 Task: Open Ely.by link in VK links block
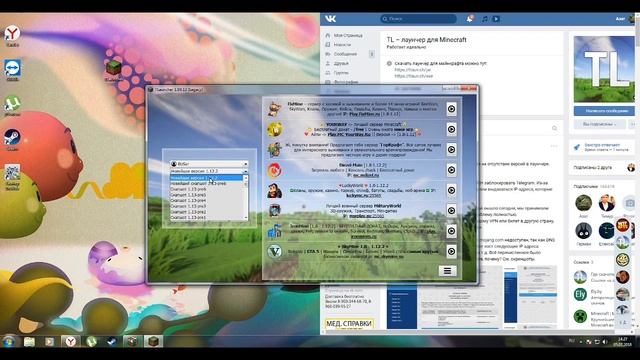click(x=580, y=295)
